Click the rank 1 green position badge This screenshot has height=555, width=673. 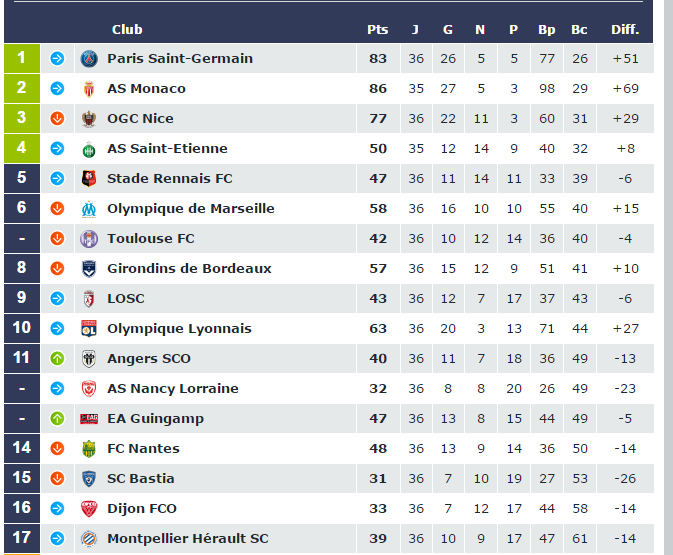[22, 59]
